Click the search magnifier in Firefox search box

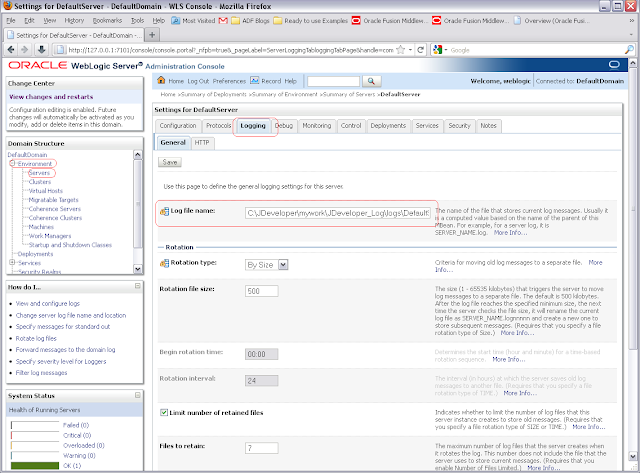[629, 50]
